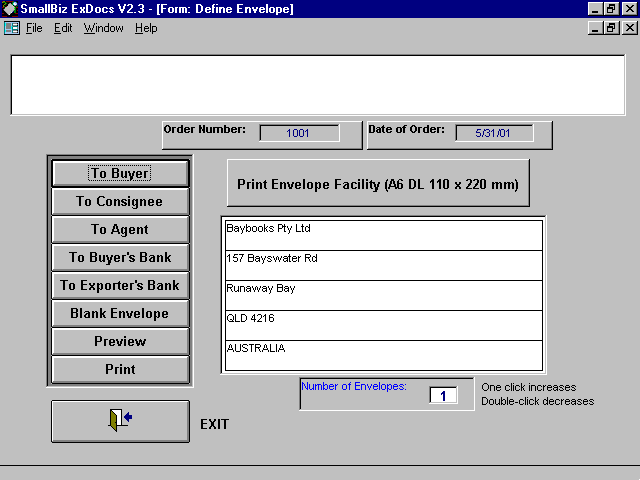Click the Print Envelope Facility header button

coord(377,184)
